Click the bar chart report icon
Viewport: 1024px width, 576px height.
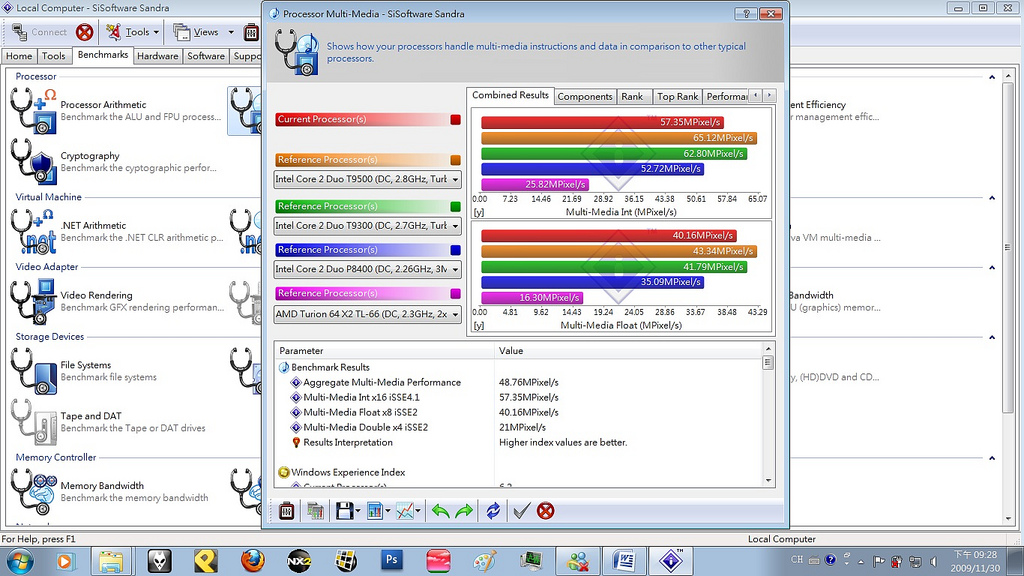click(x=374, y=511)
